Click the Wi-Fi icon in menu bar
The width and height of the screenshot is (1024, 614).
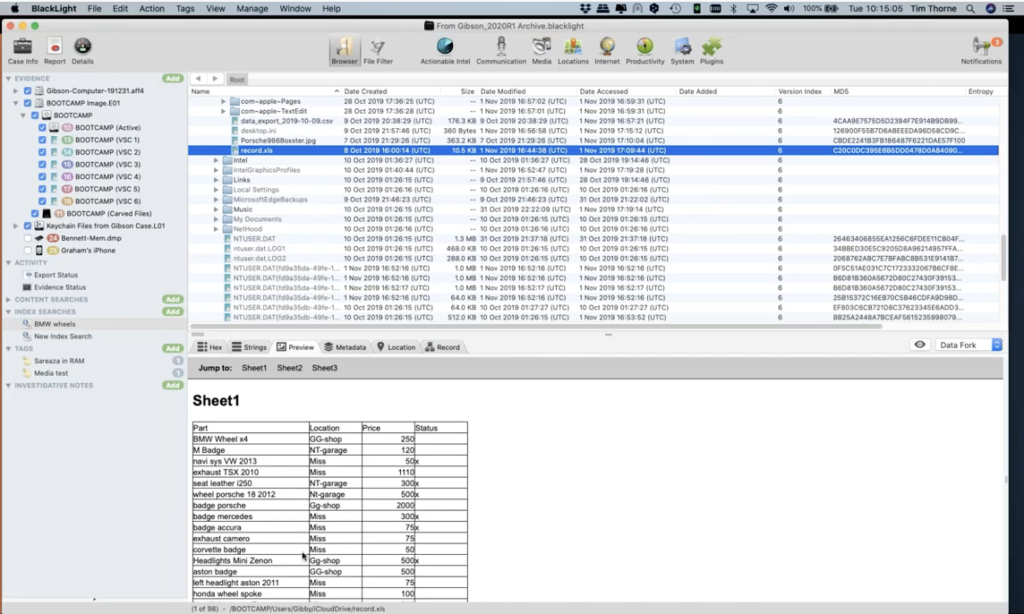coord(771,8)
